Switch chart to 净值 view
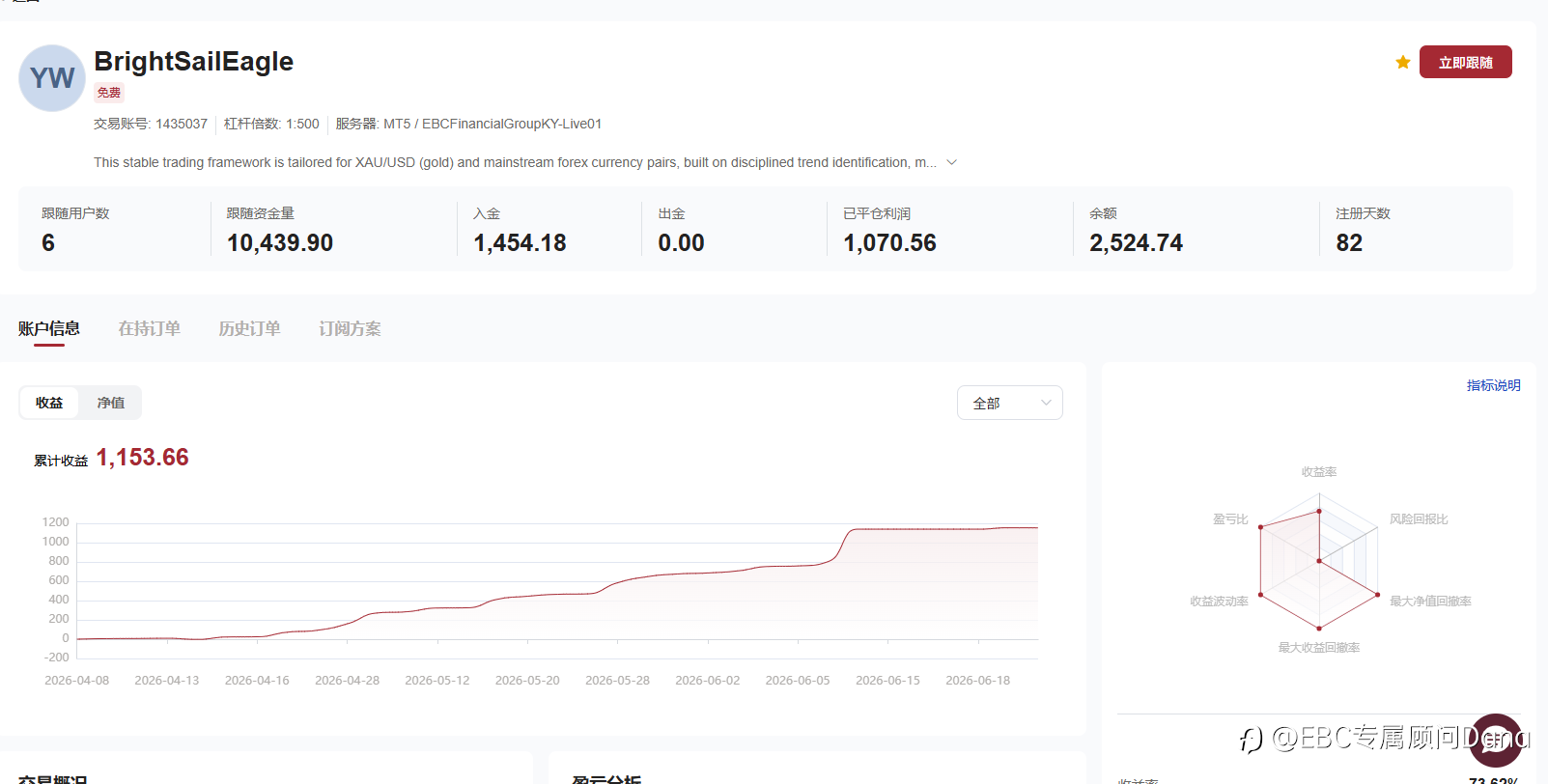The image size is (1548, 784). coord(111,403)
